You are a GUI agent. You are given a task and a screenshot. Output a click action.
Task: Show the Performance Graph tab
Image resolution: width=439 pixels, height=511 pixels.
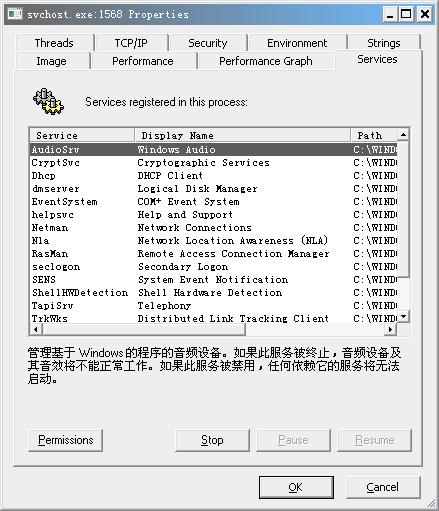(x=266, y=61)
